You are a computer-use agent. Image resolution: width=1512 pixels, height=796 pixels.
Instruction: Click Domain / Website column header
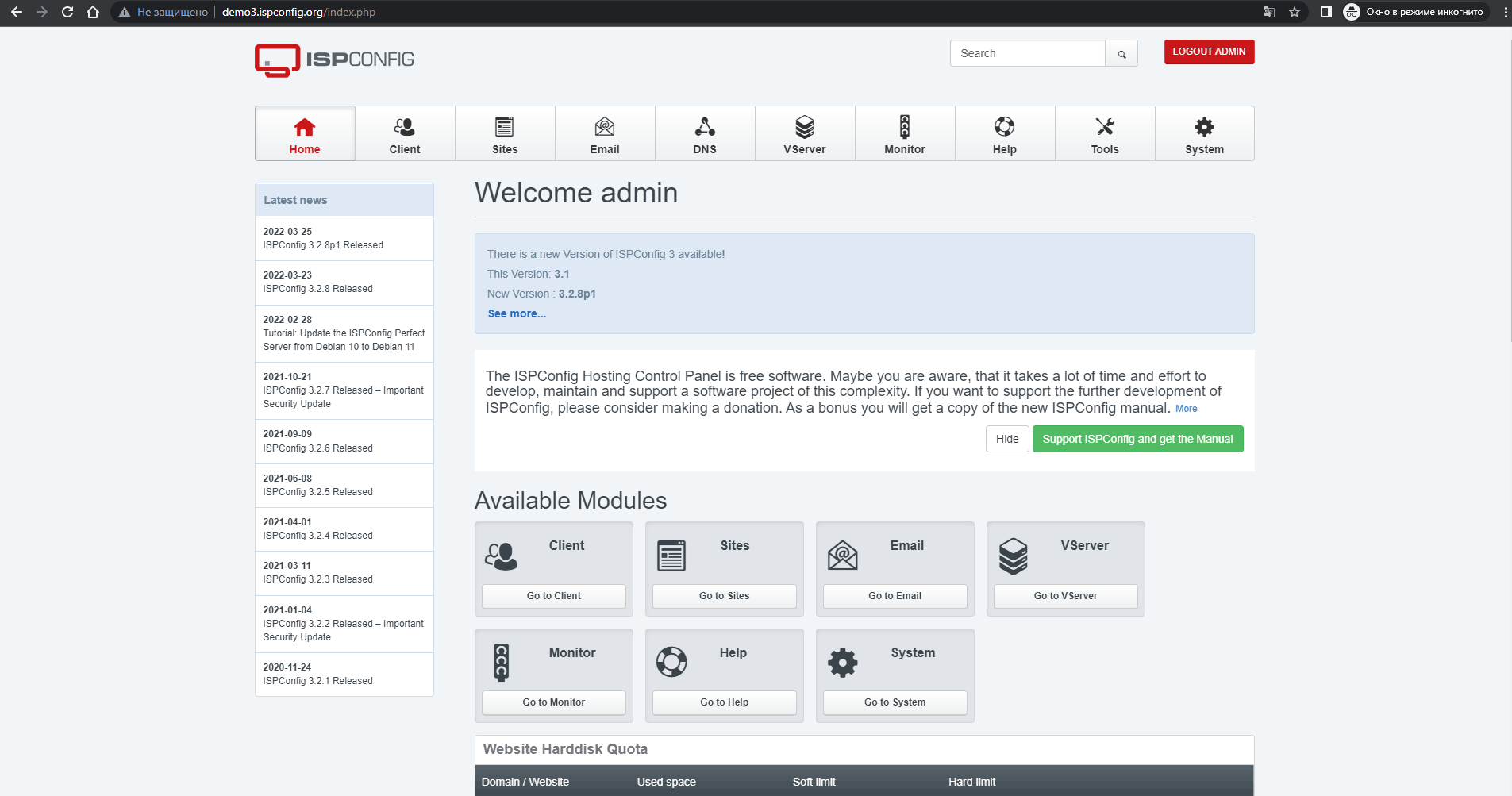coord(525,782)
